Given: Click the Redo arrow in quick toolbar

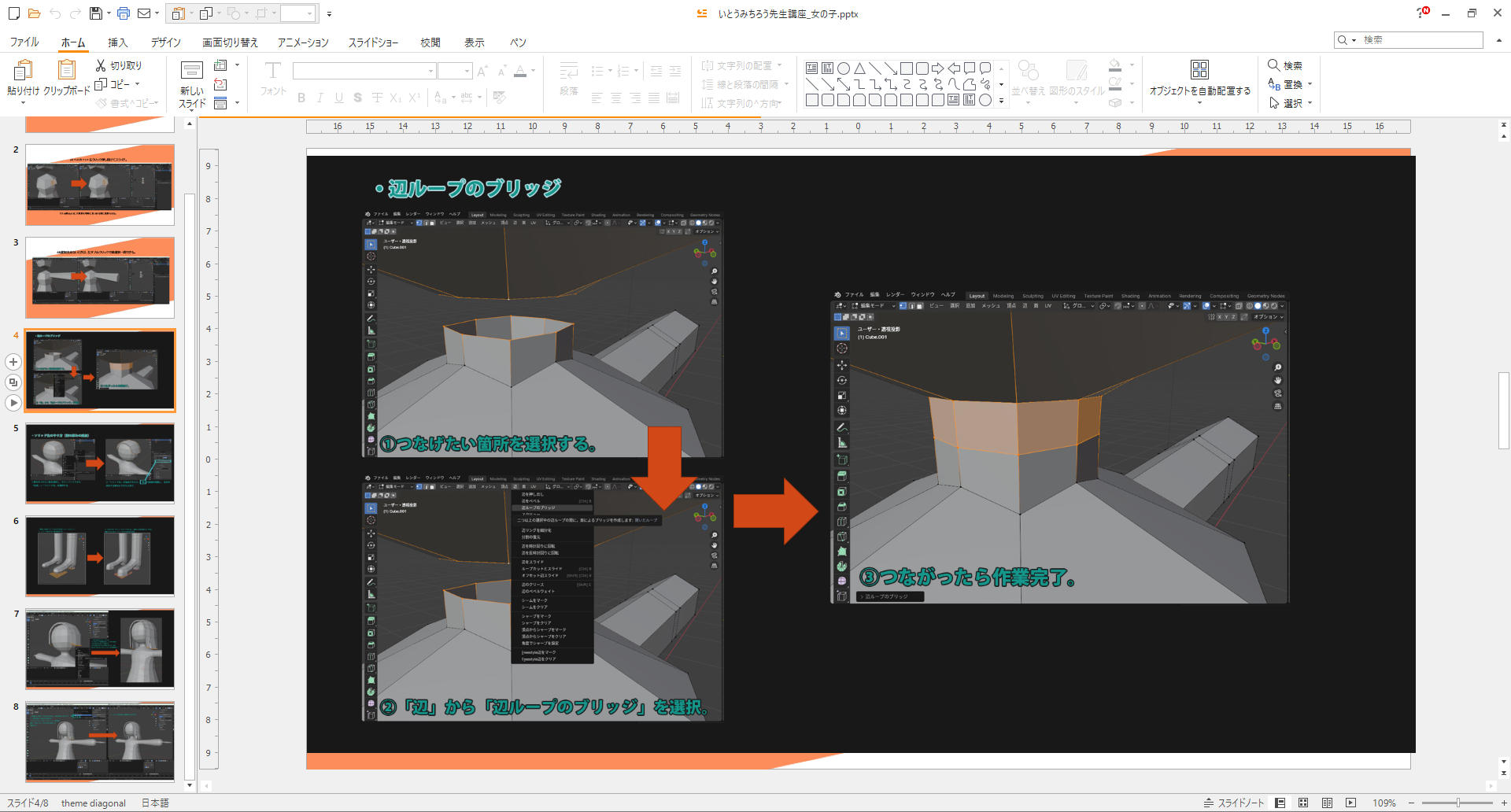Looking at the screenshot, I should click(76, 13).
